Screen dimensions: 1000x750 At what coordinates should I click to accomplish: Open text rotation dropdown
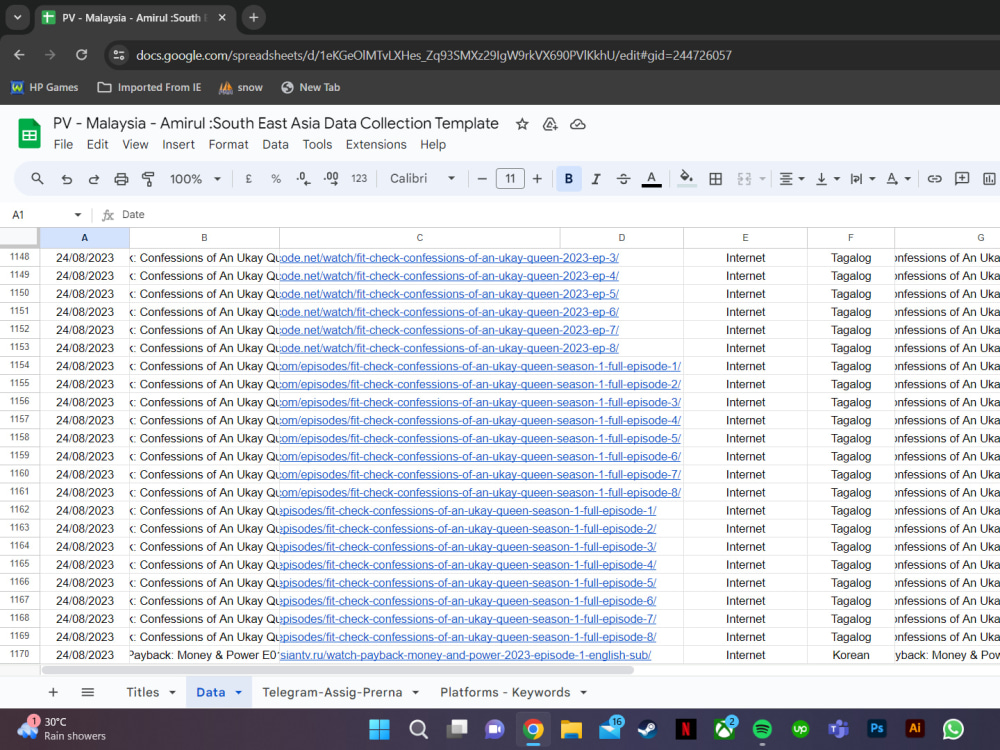(x=898, y=179)
